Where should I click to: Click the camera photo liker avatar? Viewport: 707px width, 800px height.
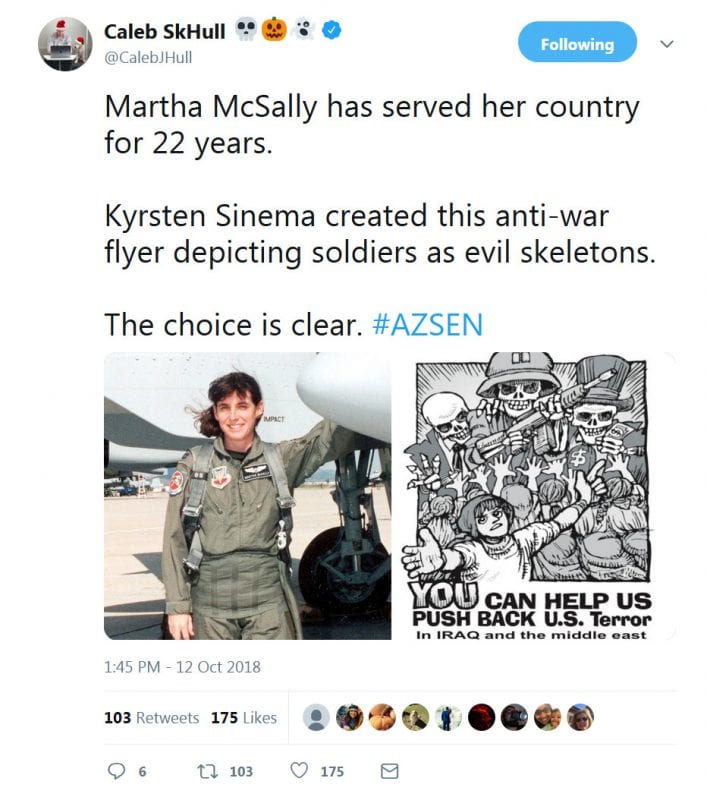514,717
